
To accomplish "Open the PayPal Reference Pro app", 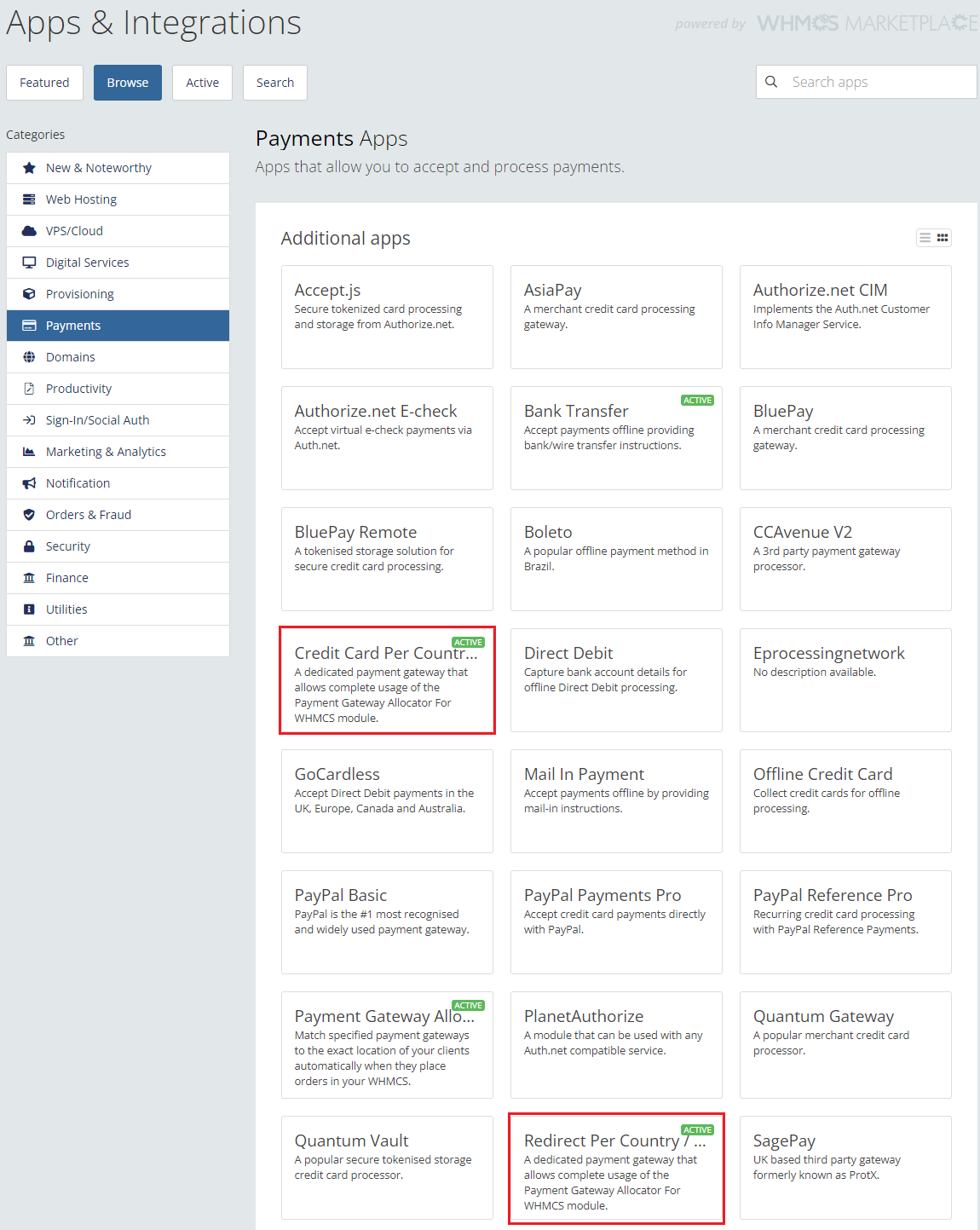I will tap(845, 922).
